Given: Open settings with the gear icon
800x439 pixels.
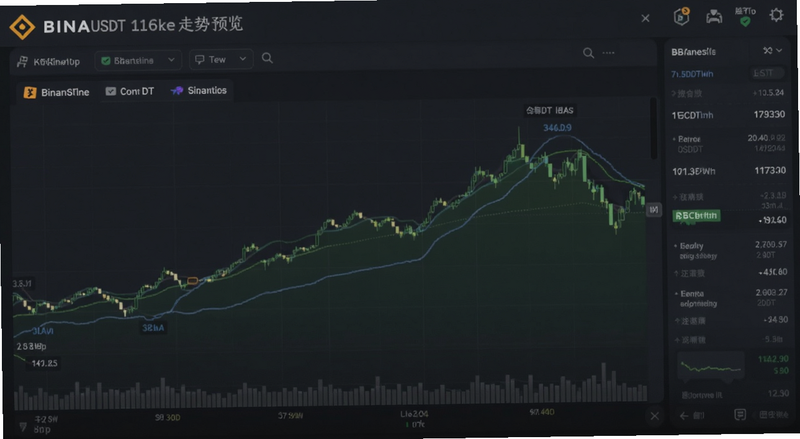Looking at the screenshot, I should tap(776, 15).
